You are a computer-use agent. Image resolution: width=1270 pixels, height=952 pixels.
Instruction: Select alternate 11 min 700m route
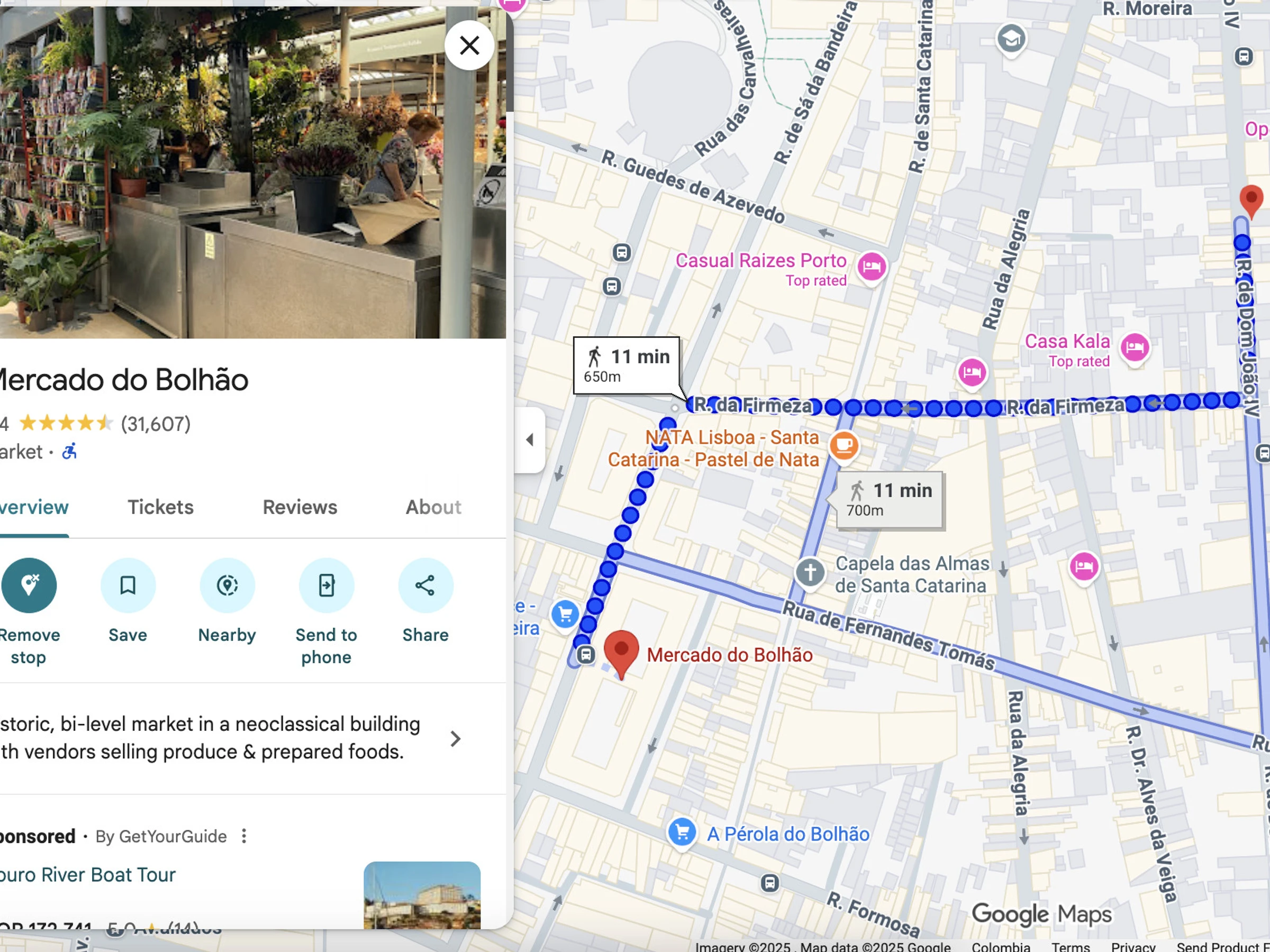(x=890, y=500)
